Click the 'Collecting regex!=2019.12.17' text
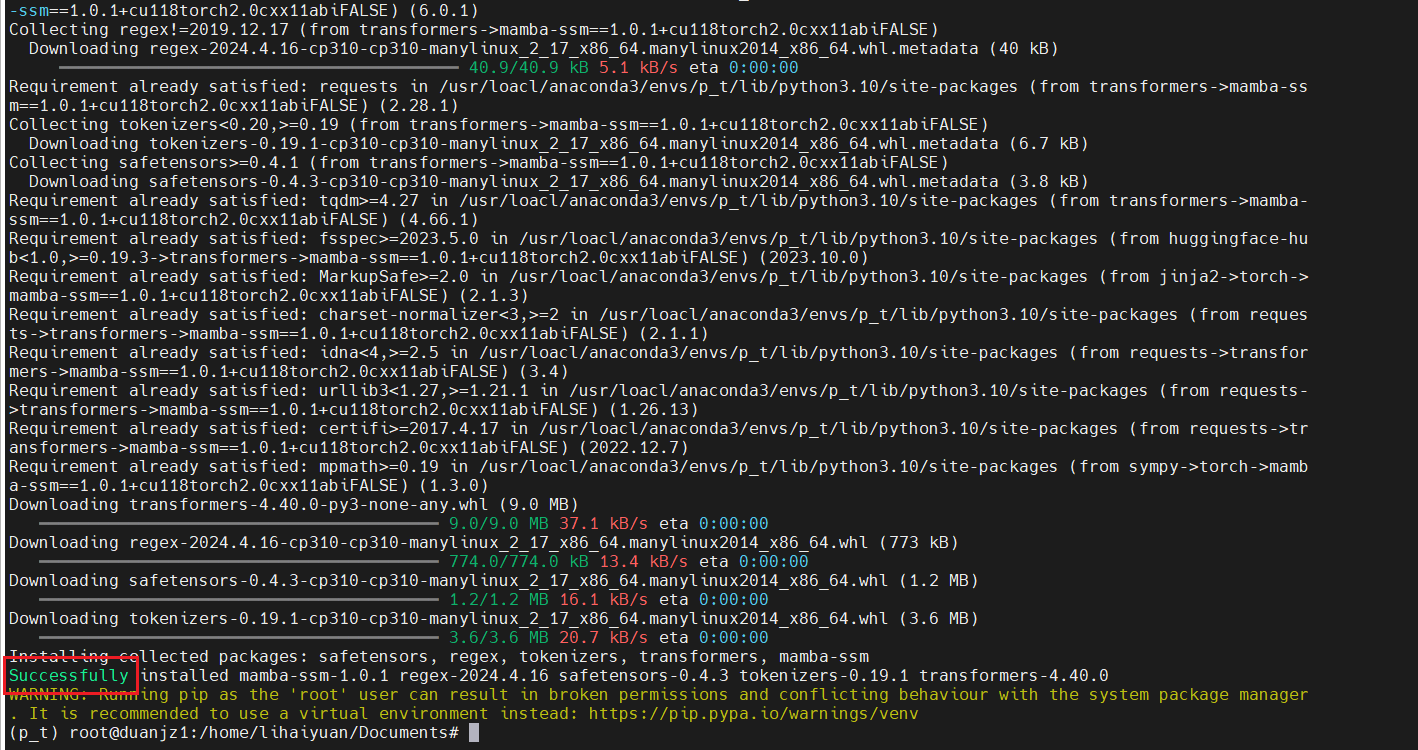This screenshot has width=1418, height=750. tap(148, 30)
